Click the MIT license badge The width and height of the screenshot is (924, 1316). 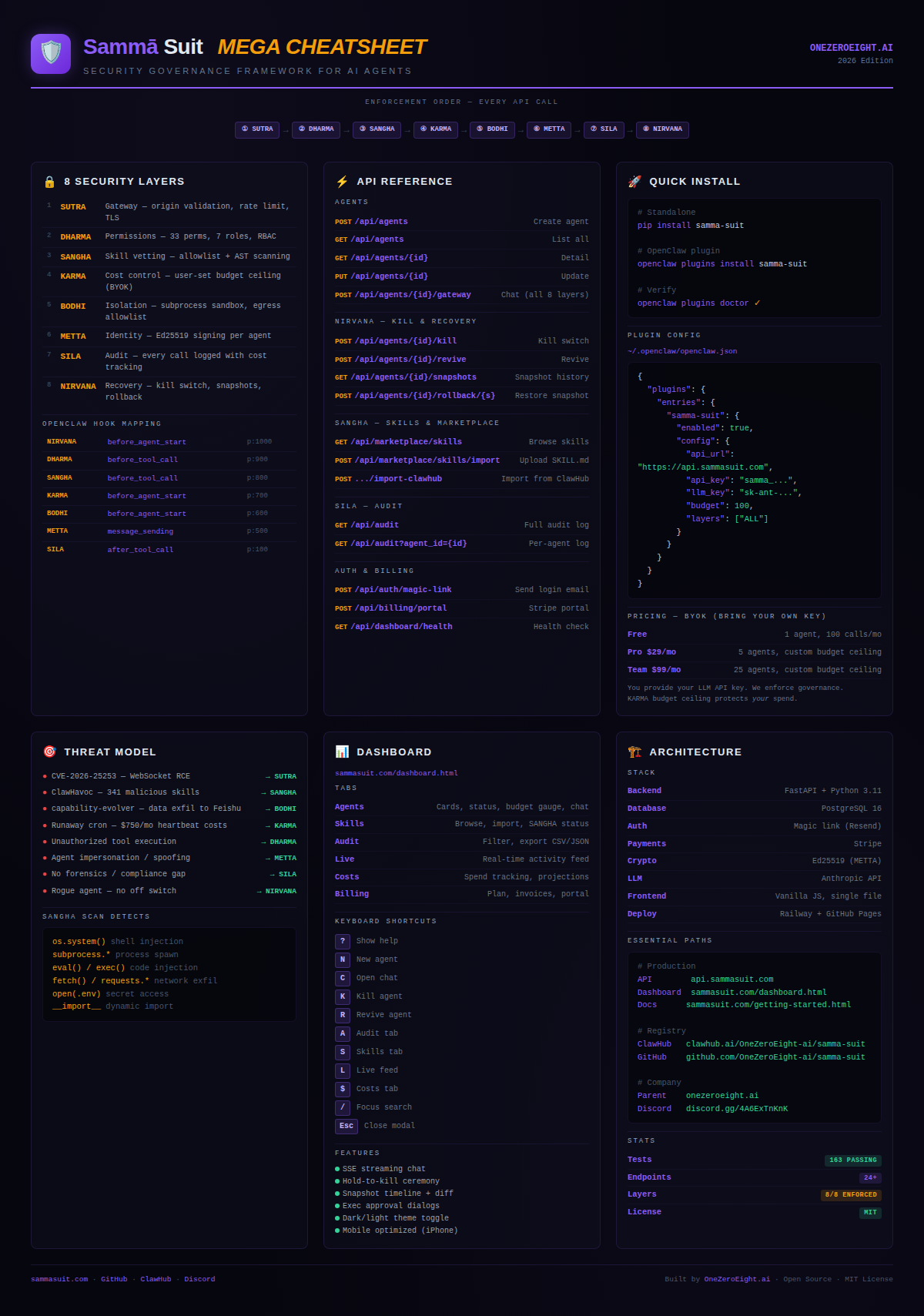870,1213
